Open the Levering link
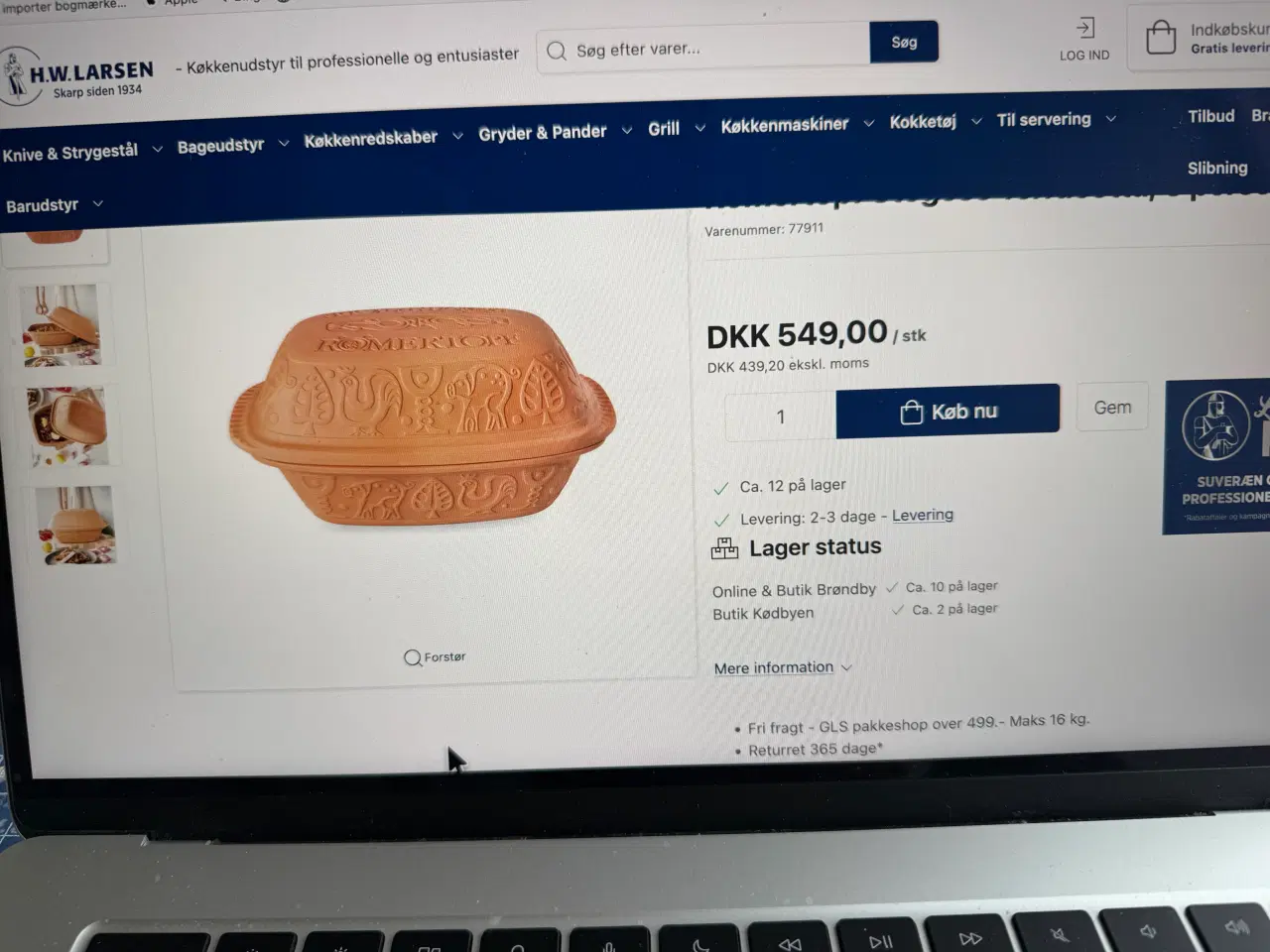This screenshot has height=952, width=1270. 923,515
